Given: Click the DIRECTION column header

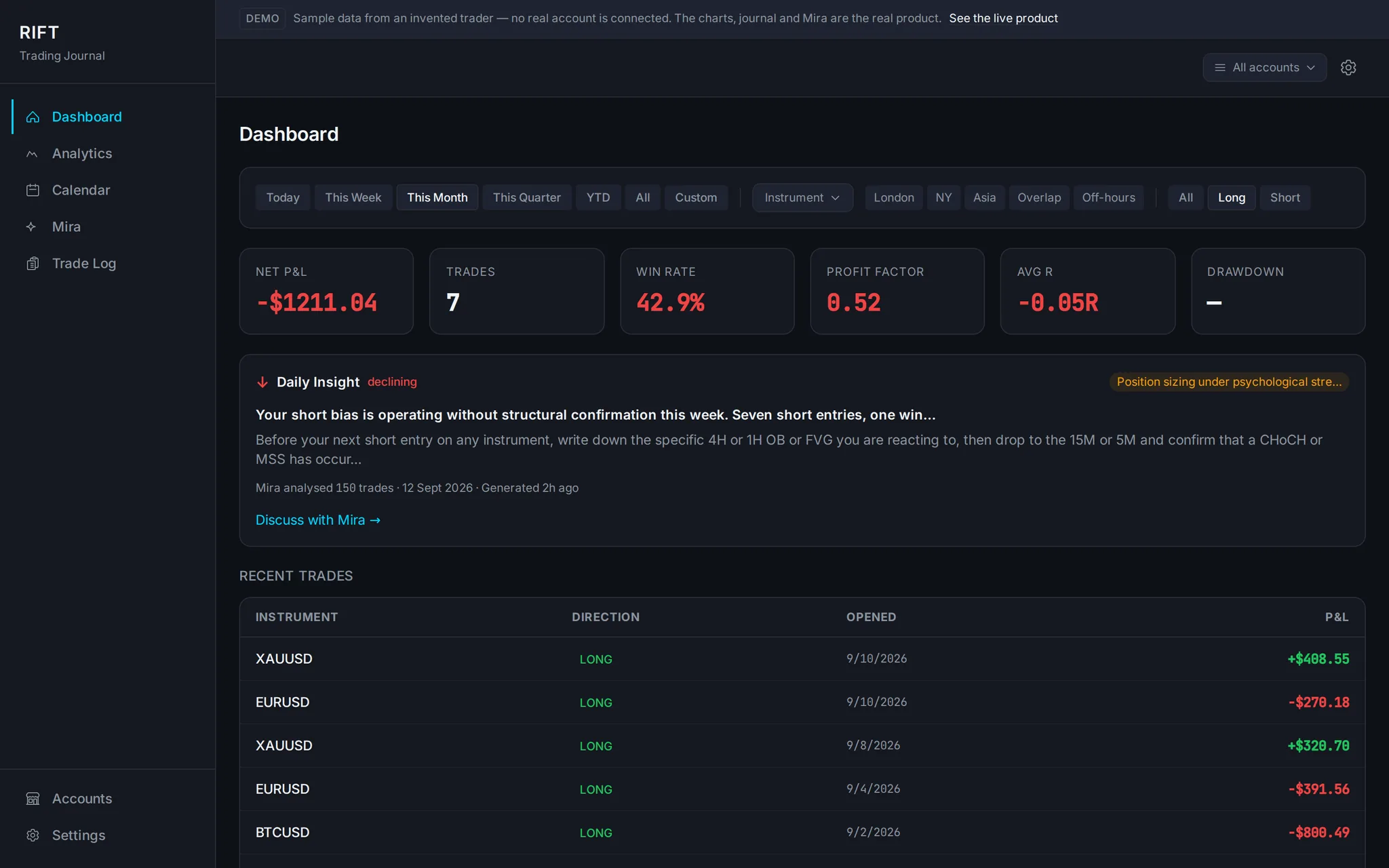Looking at the screenshot, I should pos(606,617).
